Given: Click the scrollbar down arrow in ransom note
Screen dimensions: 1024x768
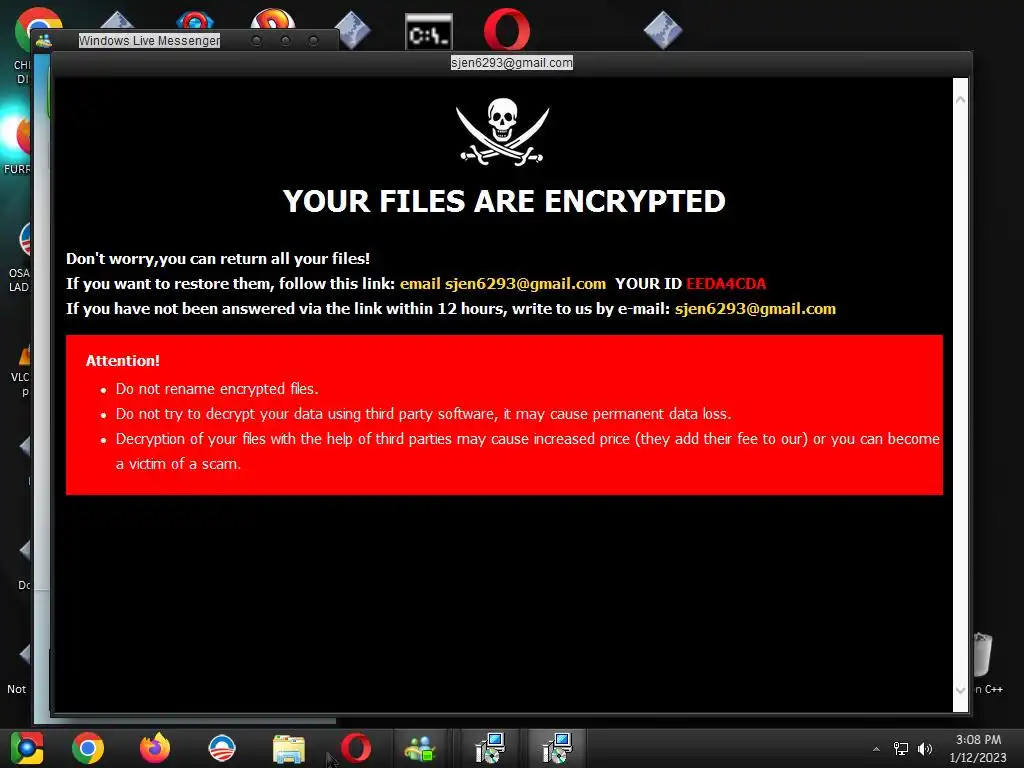Looking at the screenshot, I should [961, 690].
